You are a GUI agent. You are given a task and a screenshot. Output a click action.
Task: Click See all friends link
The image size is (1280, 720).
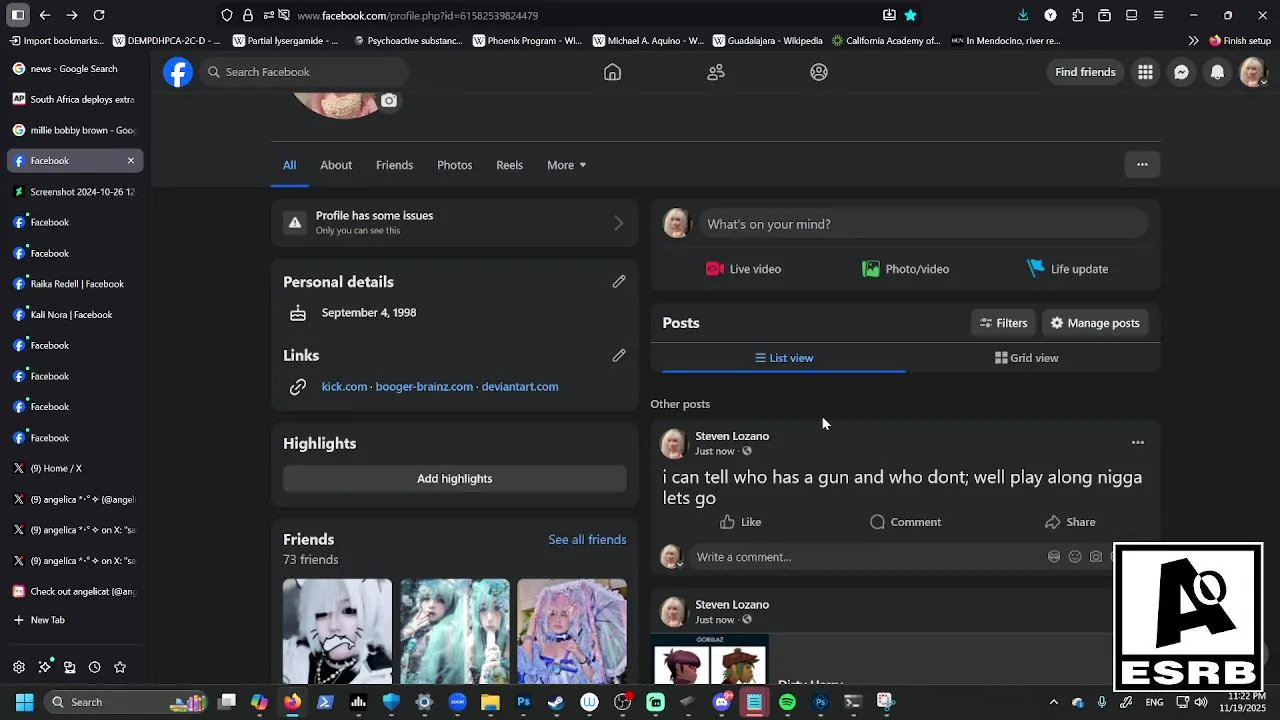coord(587,540)
